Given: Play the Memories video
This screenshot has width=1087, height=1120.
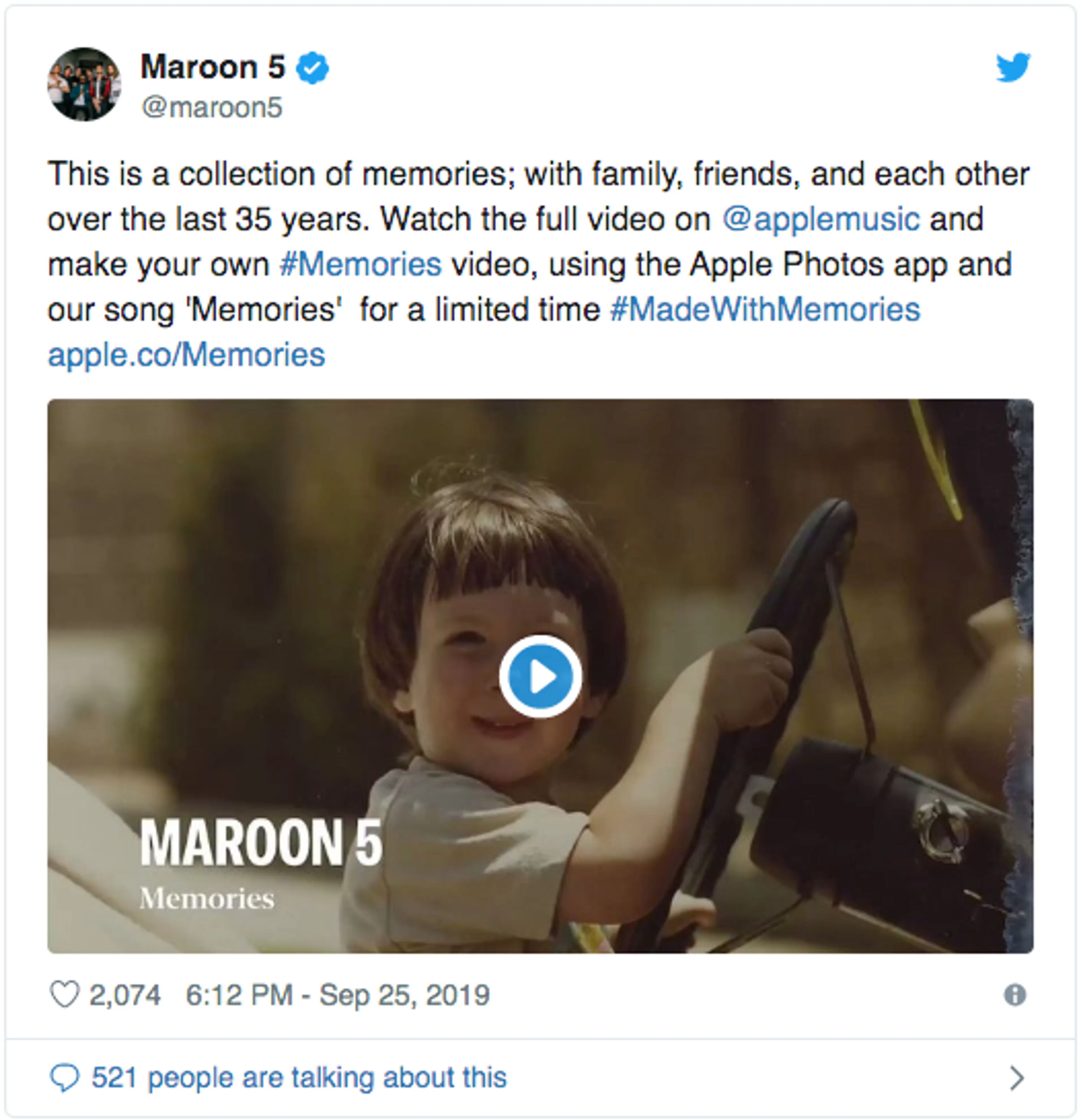Looking at the screenshot, I should [x=540, y=677].
